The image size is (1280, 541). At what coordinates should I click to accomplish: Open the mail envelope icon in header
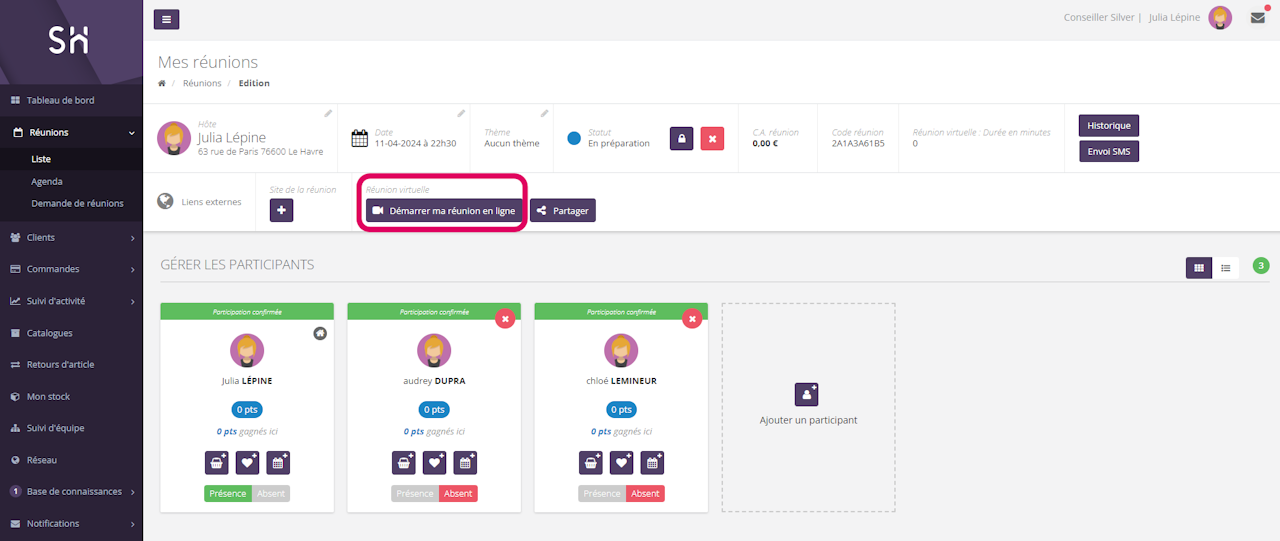tap(1258, 18)
